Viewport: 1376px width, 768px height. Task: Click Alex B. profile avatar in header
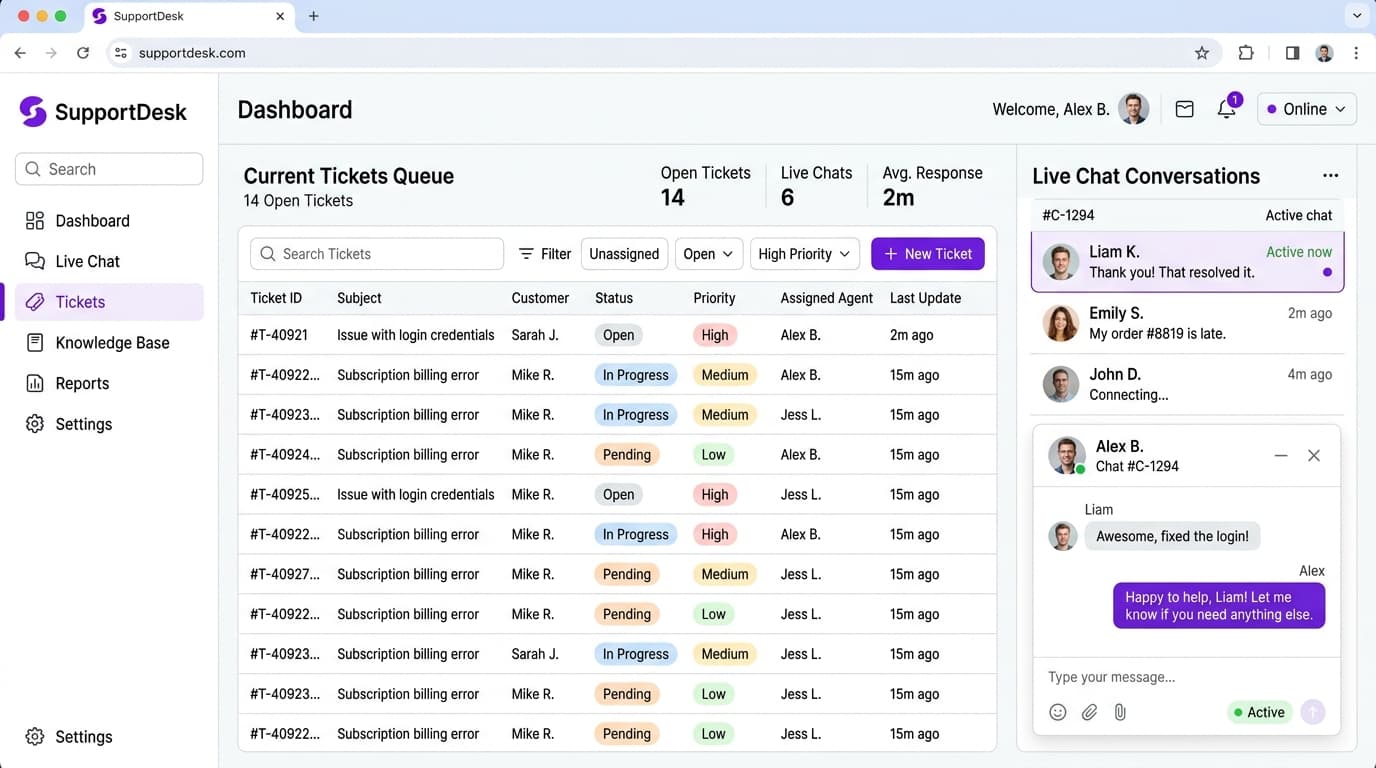[x=1133, y=109]
